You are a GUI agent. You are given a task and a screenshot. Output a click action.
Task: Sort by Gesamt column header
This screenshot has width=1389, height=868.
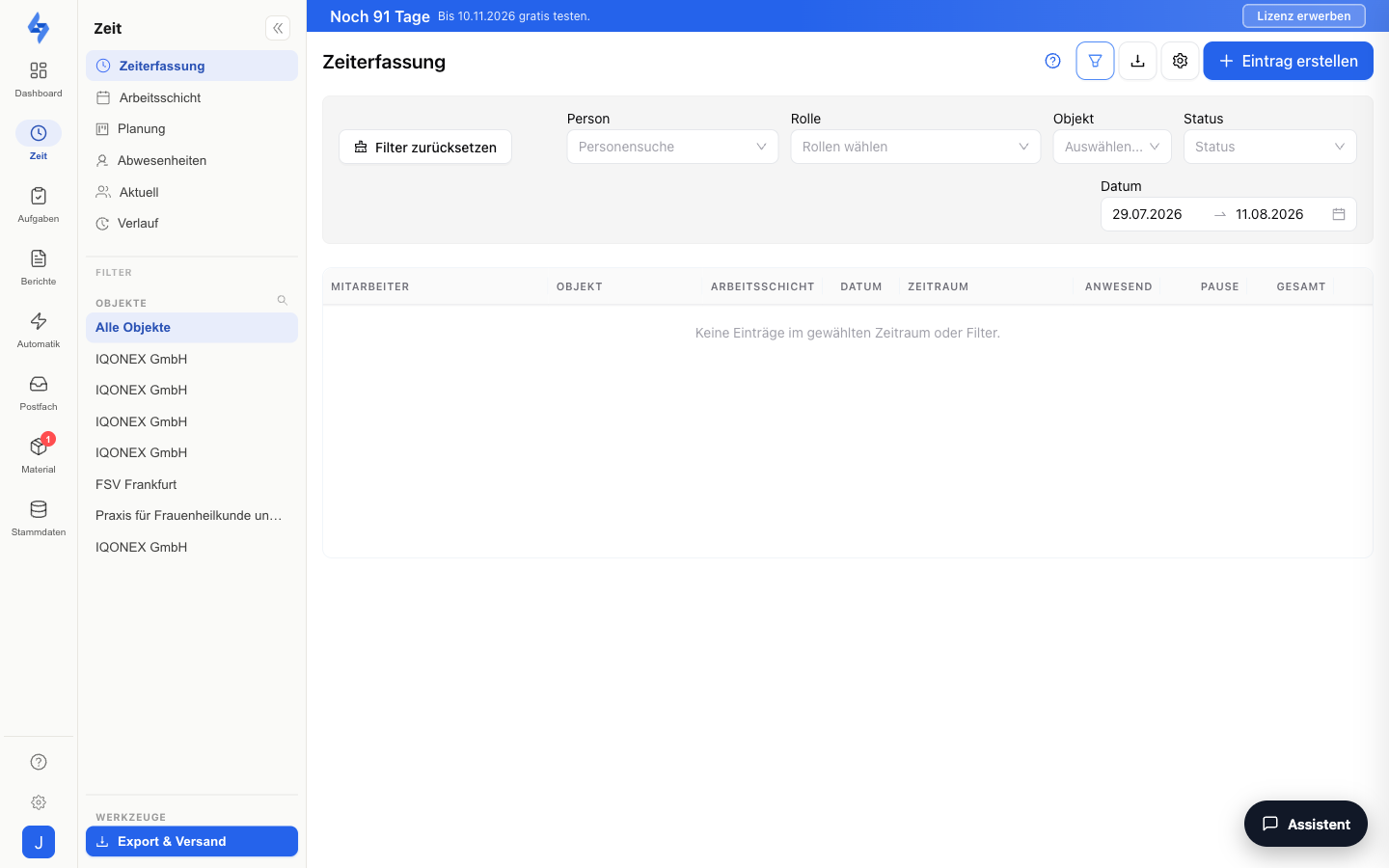tap(1301, 286)
